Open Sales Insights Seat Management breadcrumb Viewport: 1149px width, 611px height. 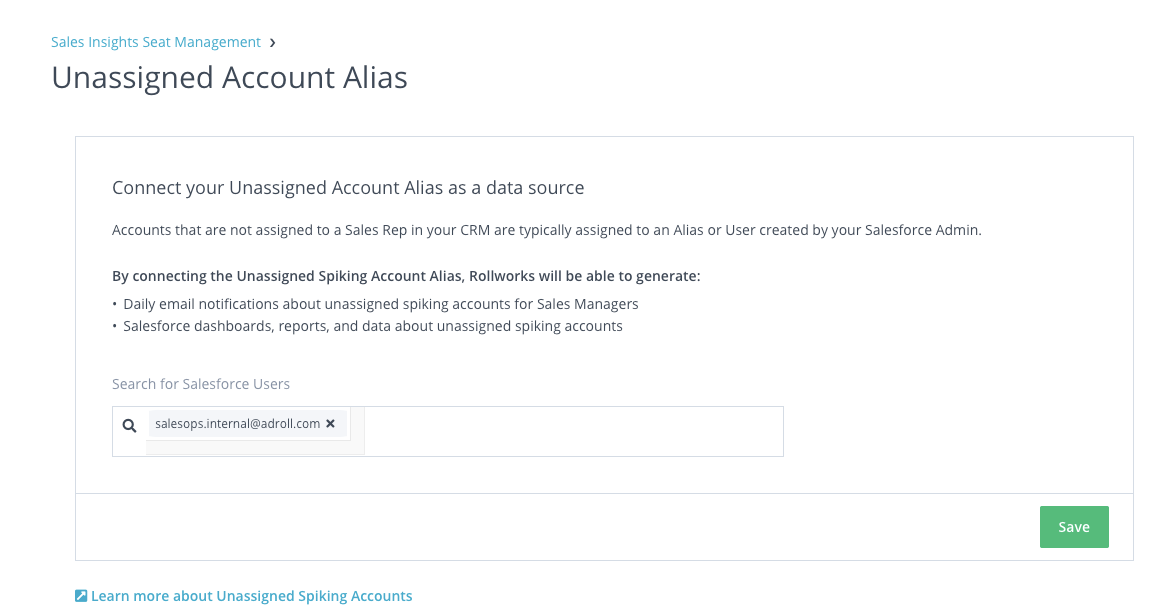(155, 42)
